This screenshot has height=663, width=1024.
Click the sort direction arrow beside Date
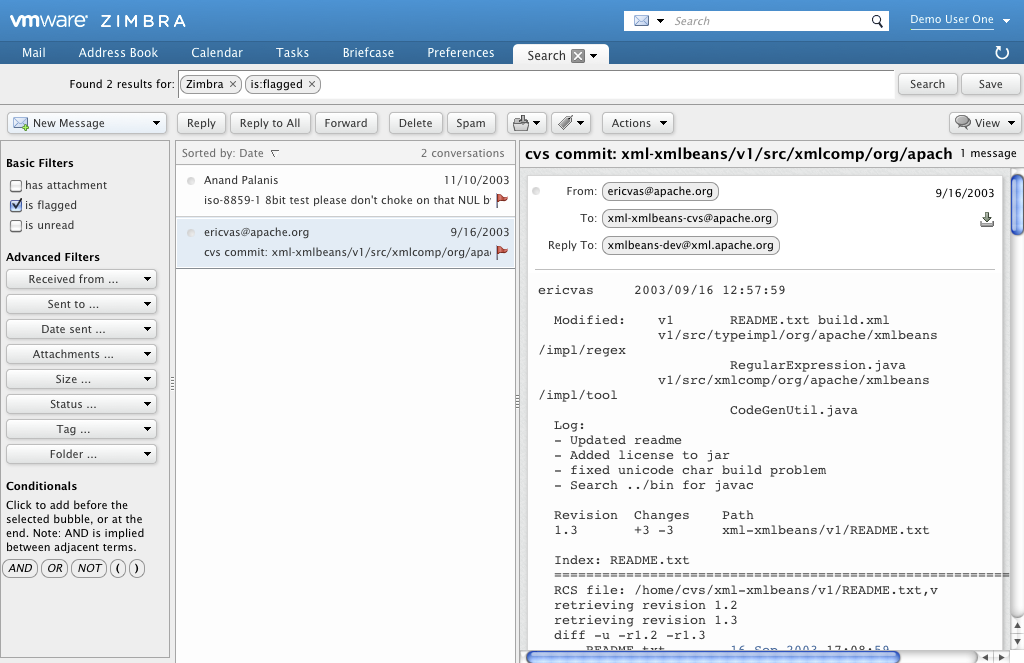[275, 154]
